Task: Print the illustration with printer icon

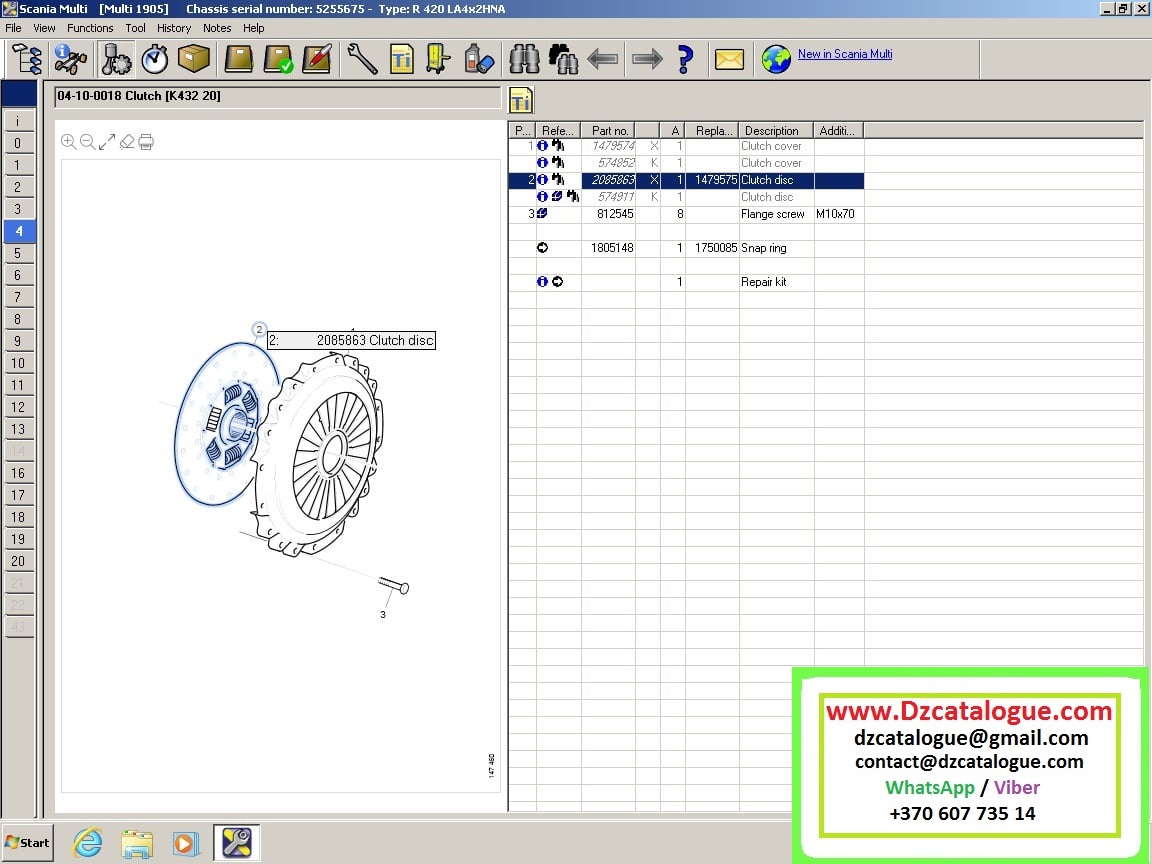Action: (x=146, y=141)
